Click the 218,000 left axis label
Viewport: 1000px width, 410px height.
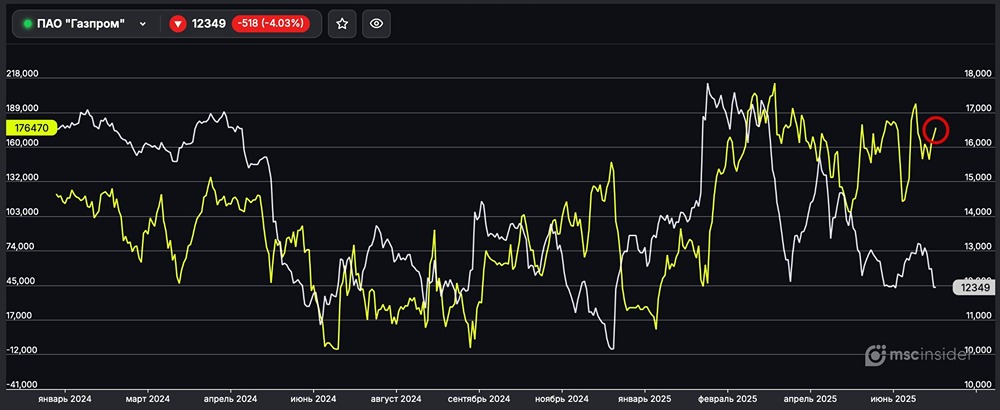click(x=22, y=74)
